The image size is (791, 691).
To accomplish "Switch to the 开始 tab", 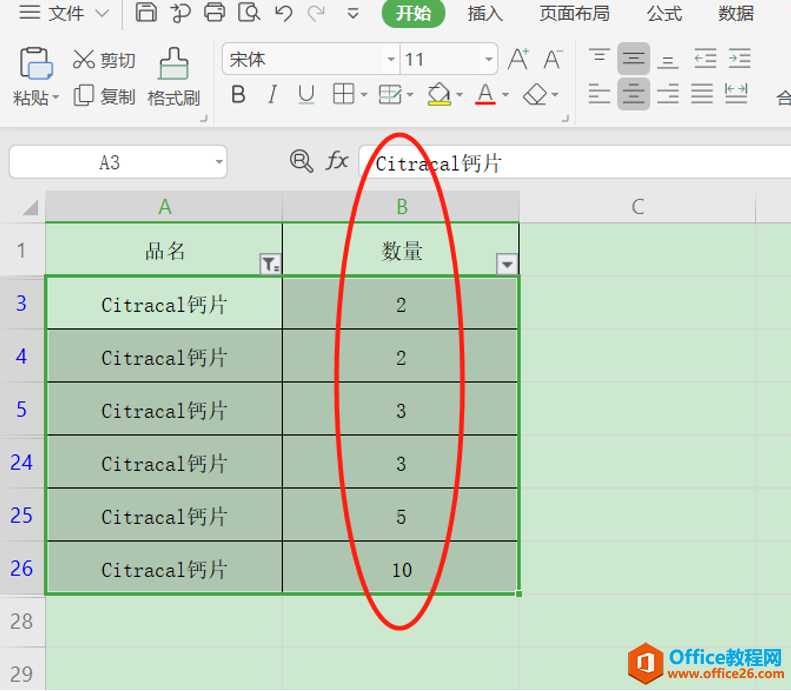I will pyautogui.click(x=413, y=13).
